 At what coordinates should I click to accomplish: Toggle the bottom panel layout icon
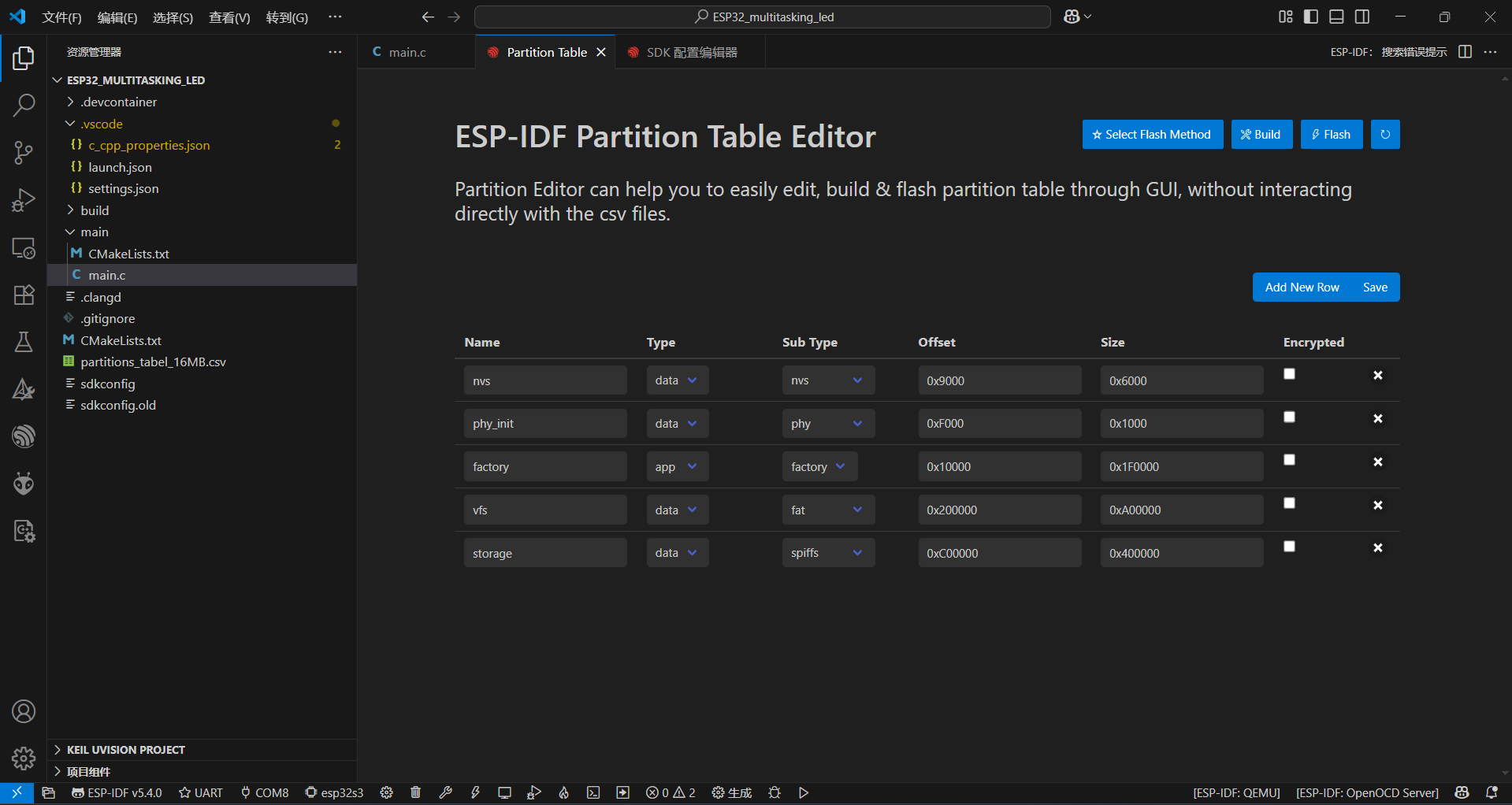click(x=1336, y=17)
